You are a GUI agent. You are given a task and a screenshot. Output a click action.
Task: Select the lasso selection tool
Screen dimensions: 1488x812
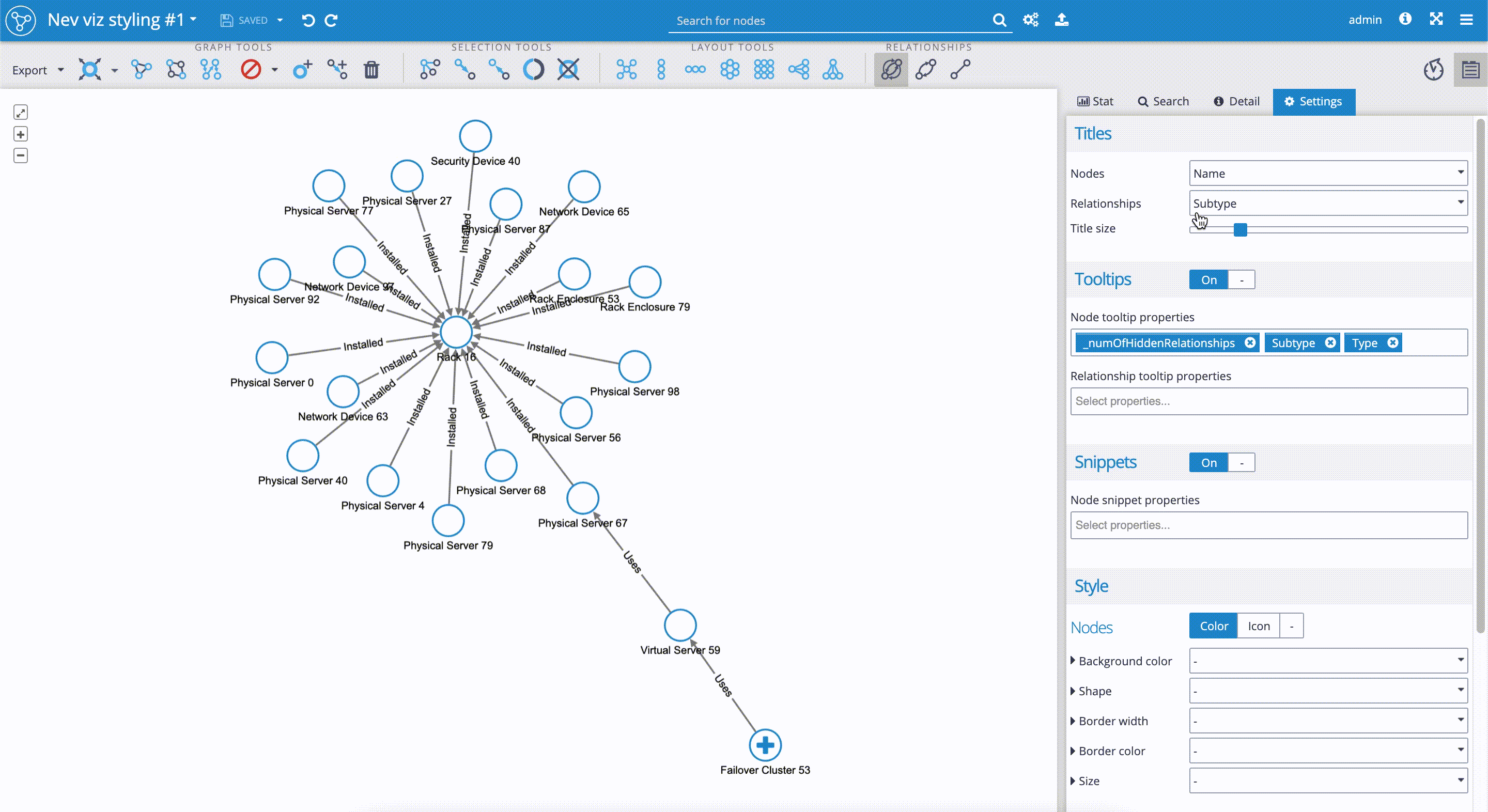534,69
